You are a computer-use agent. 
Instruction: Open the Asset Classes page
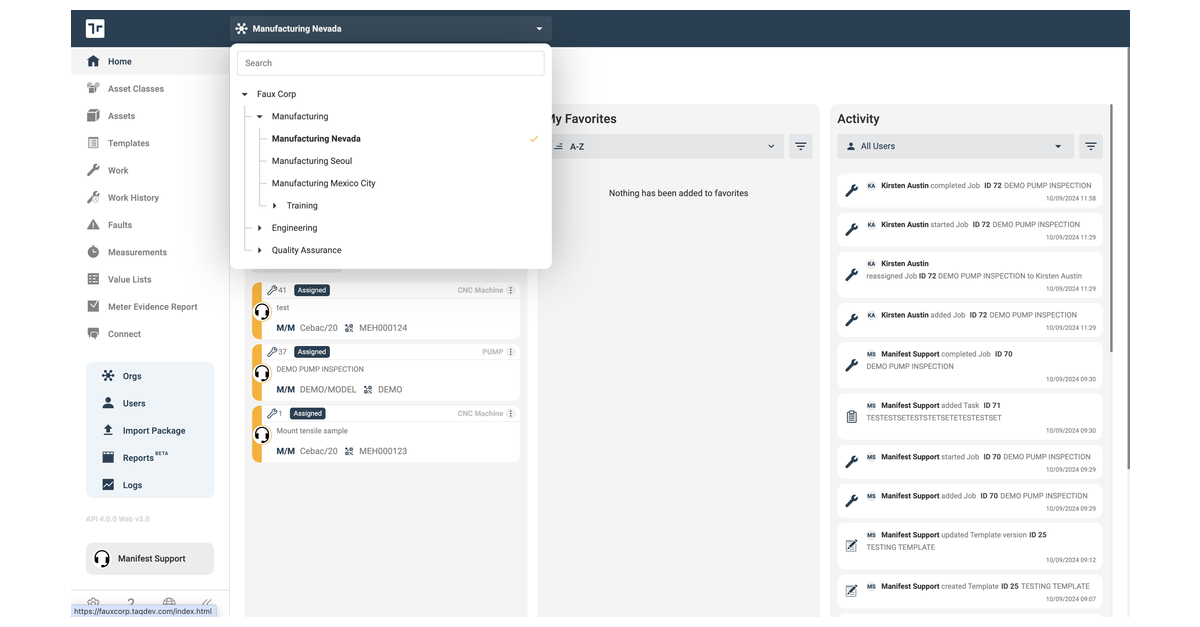point(135,88)
